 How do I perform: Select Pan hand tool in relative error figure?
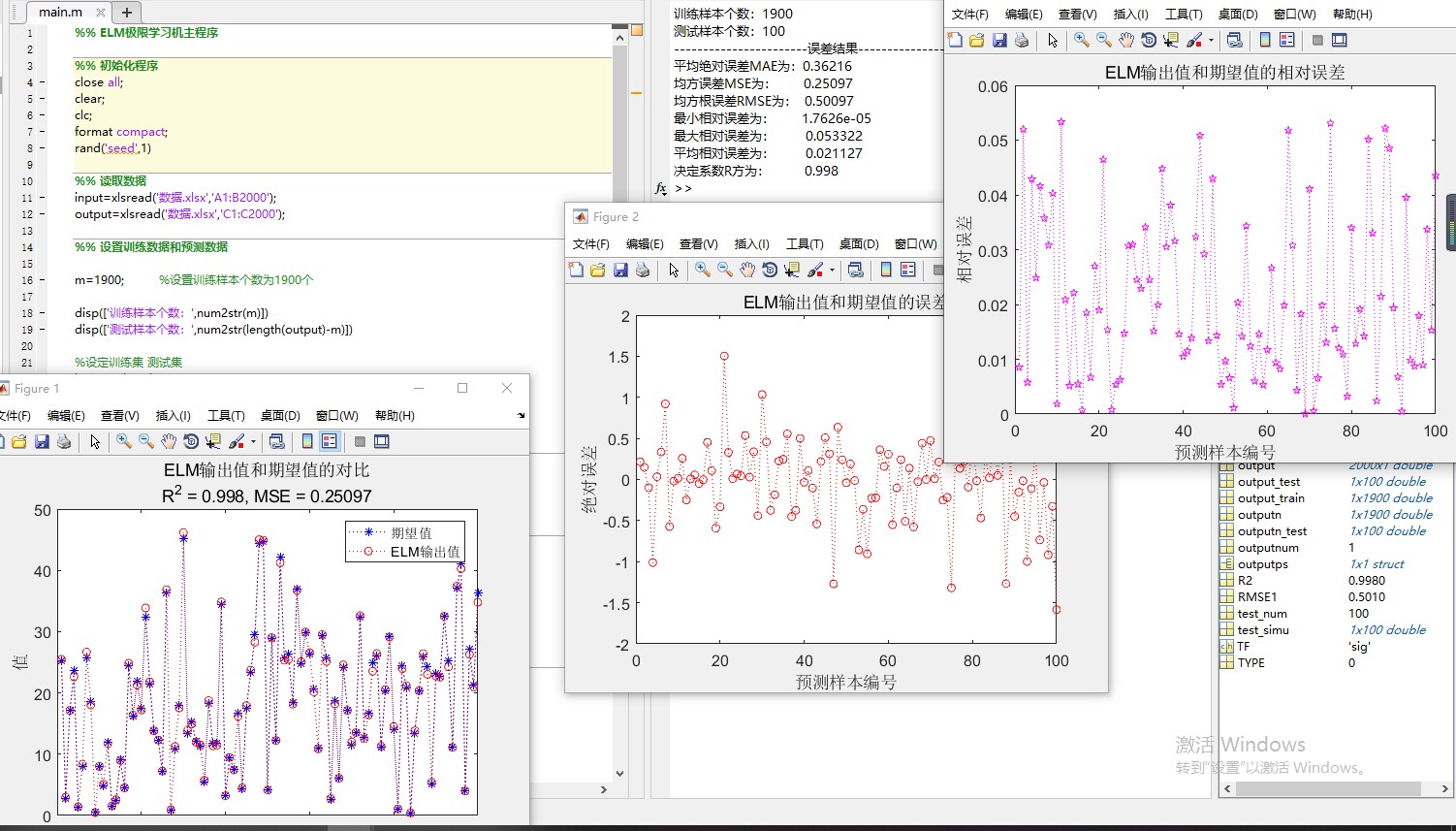tap(1126, 40)
